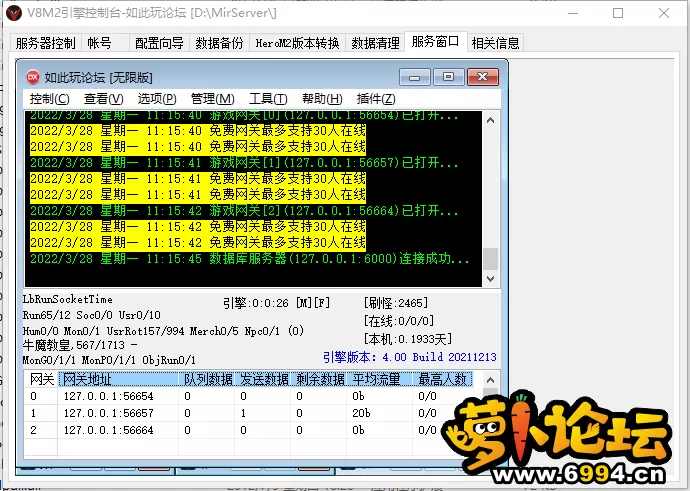Switch to the 数据备份 tab
690x491 pixels.
[x=219, y=43]
